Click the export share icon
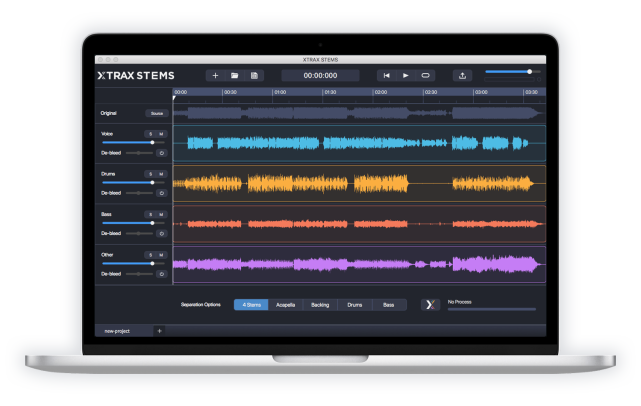The height and width of the screenshot is (406, 641). [x=462, y=76]
